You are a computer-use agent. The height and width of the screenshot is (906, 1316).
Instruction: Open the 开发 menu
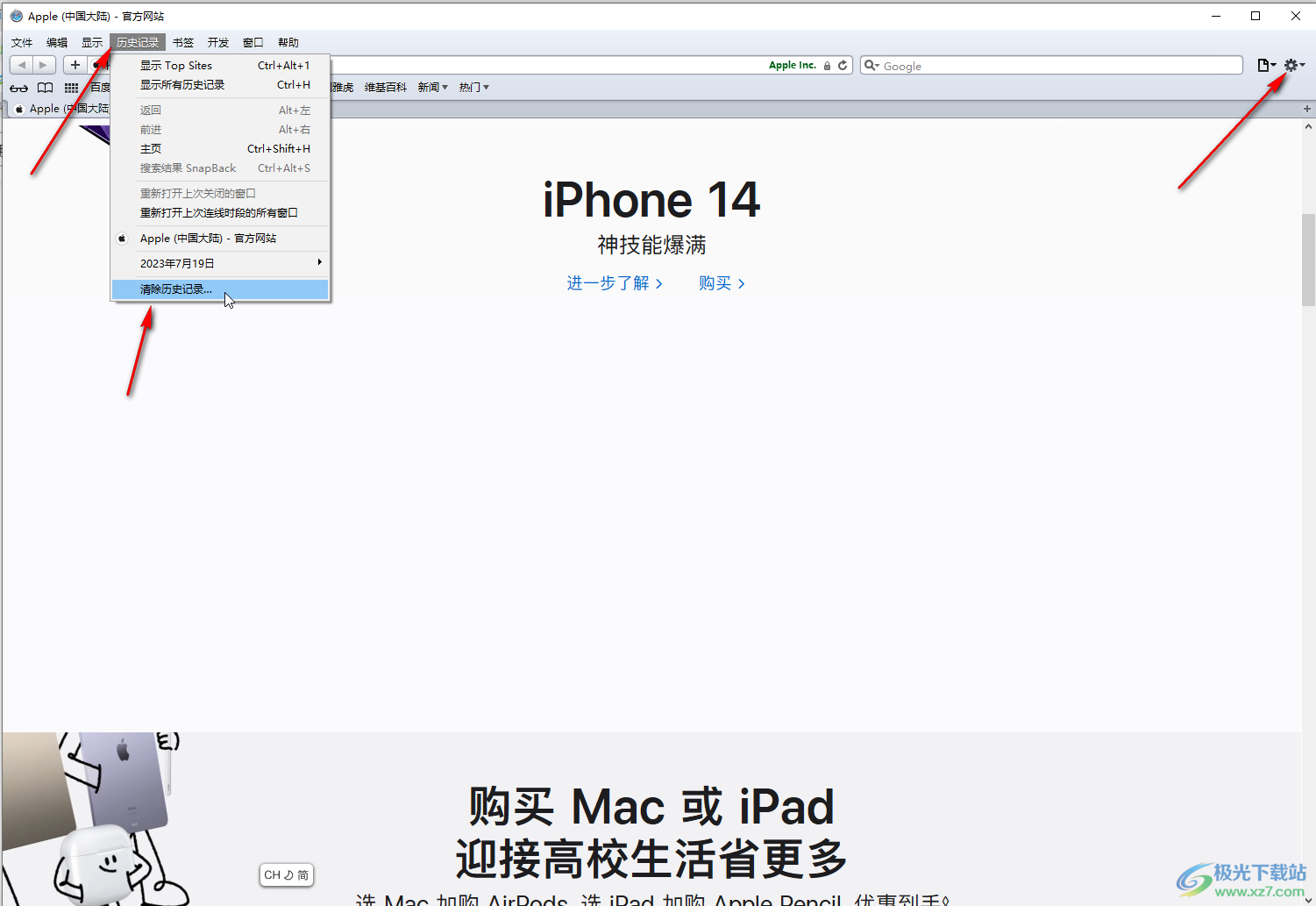[x=218, y=42]
